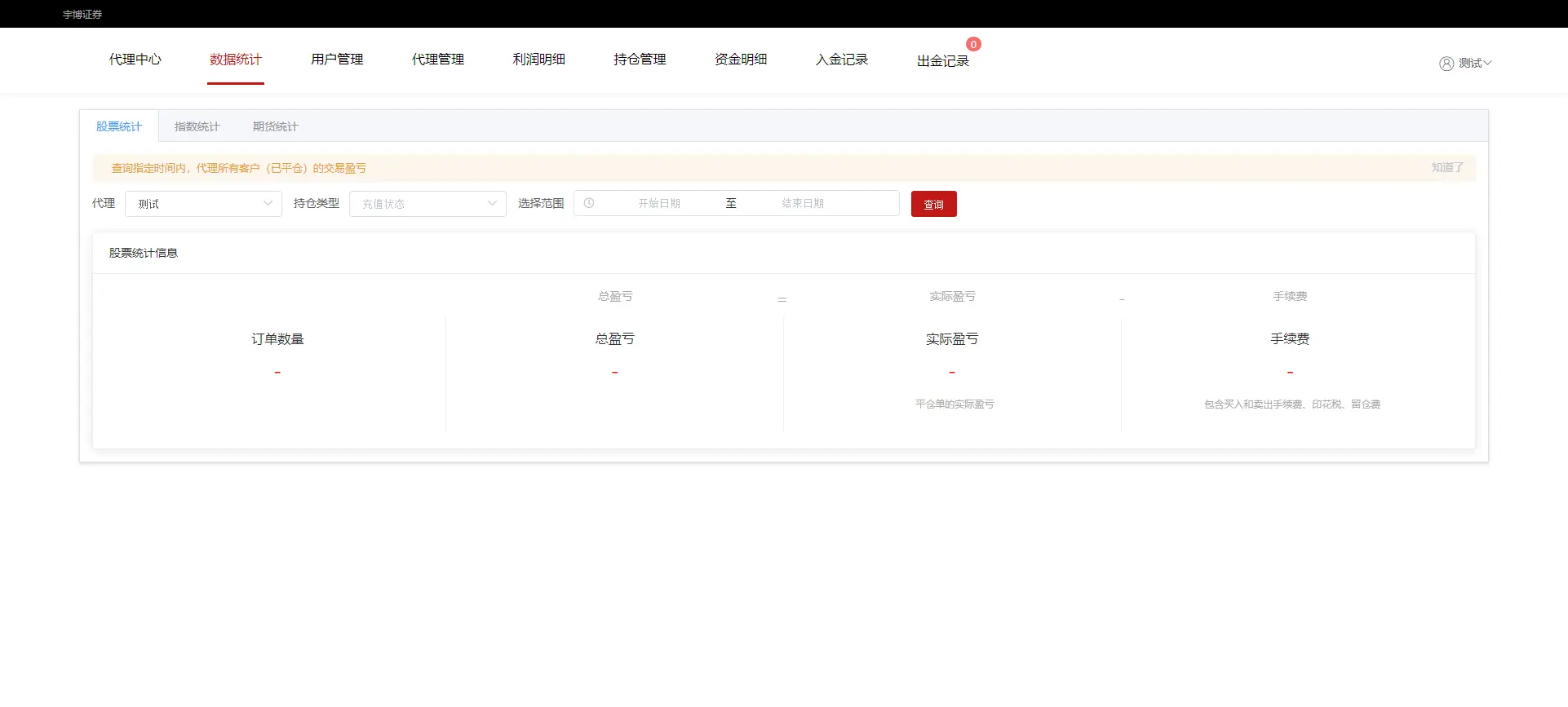This screenshot has width=1568, height=707.
Task: Navigate to 利润明细
Action: (538, 60)
